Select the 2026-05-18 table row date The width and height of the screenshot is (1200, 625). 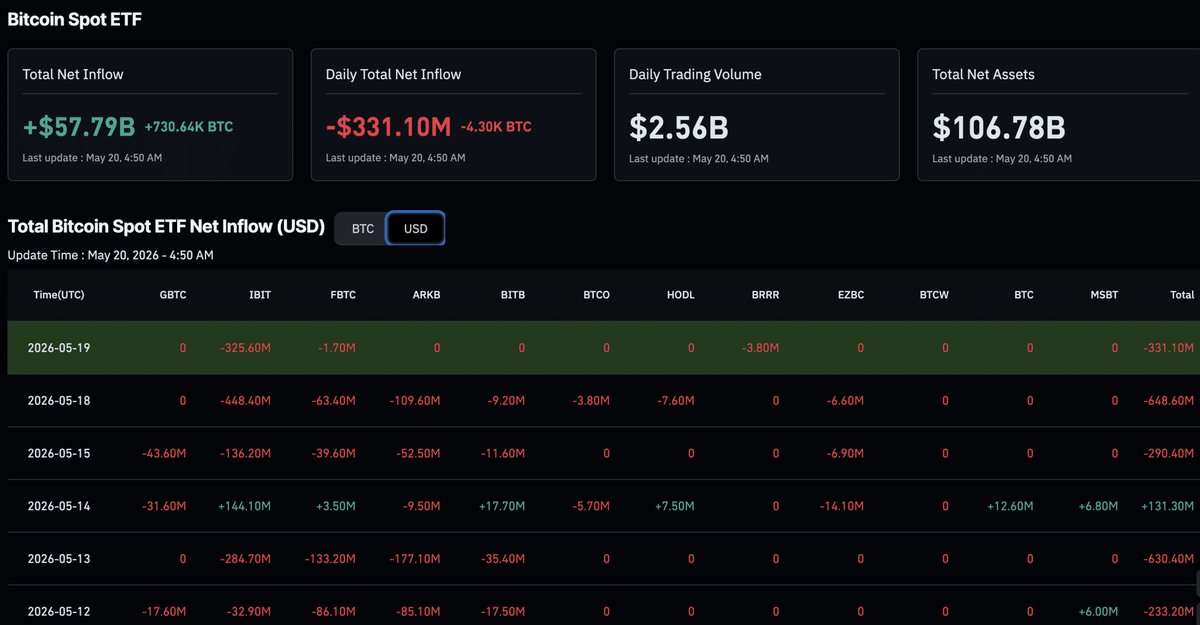point(59,400)
